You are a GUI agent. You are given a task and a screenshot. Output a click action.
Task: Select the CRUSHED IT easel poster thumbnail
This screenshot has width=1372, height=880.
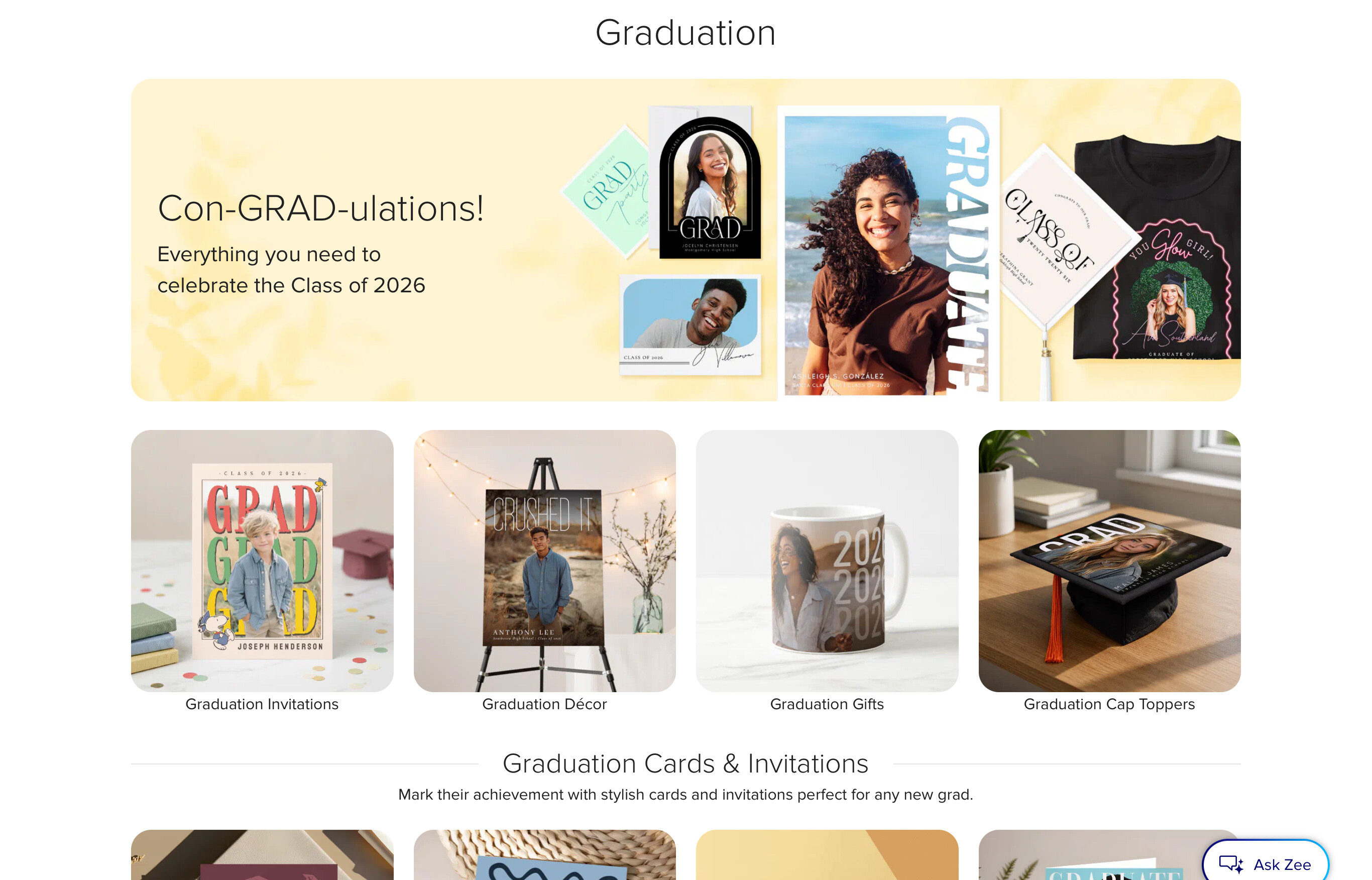544,561
